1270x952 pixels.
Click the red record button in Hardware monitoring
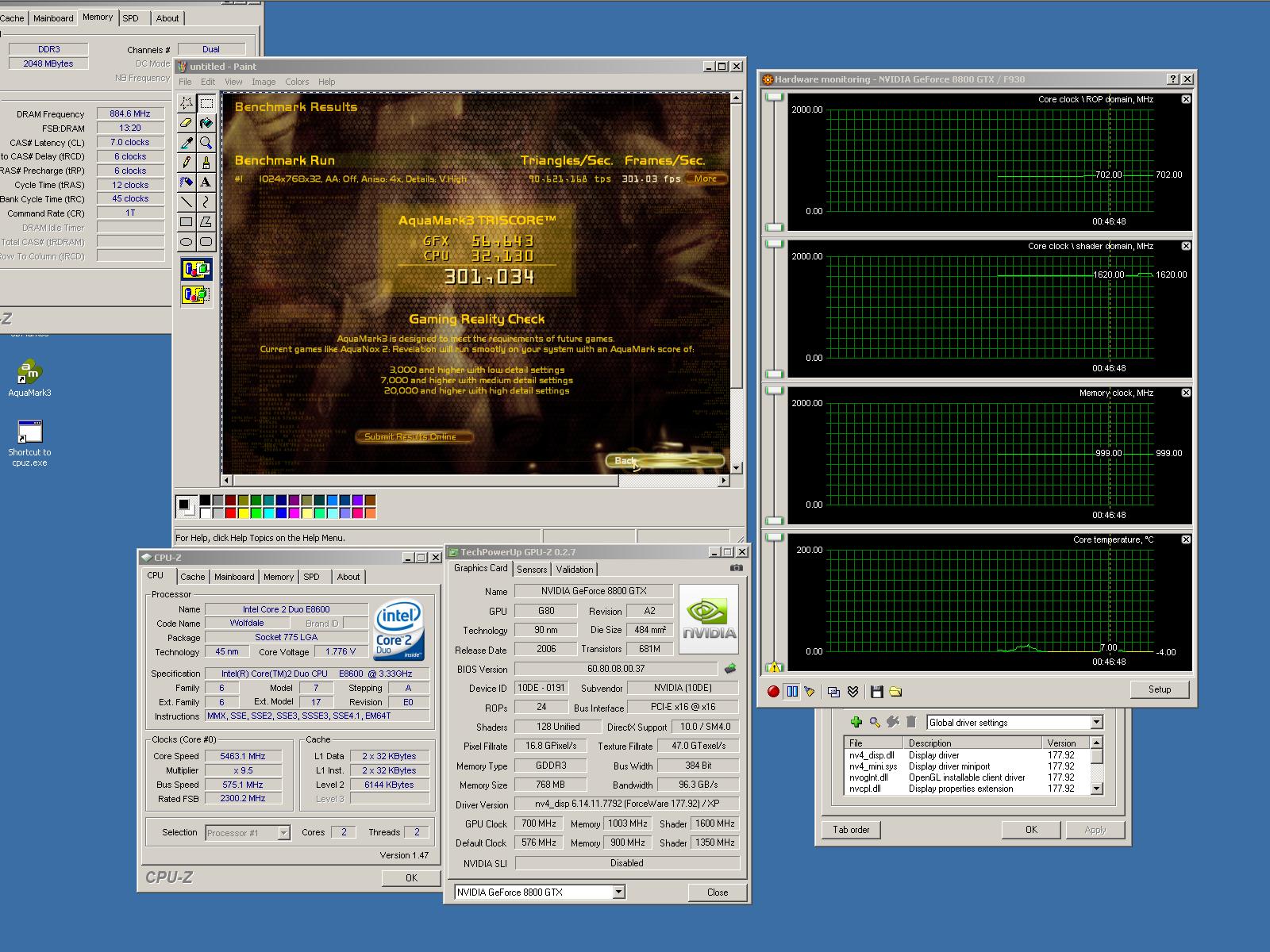point(773,692)
